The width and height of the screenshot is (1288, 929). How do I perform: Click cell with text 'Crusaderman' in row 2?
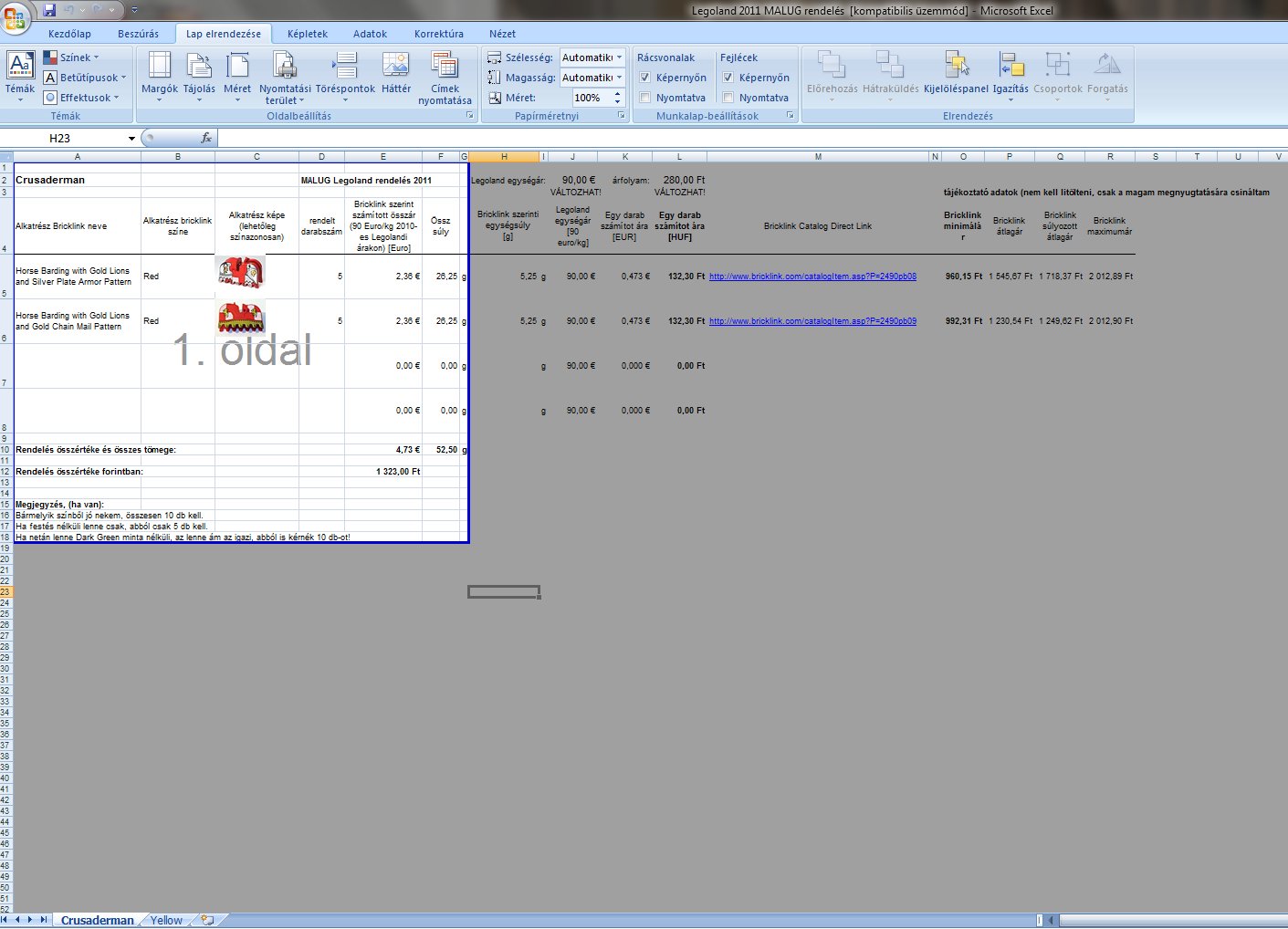pos(78,180)
